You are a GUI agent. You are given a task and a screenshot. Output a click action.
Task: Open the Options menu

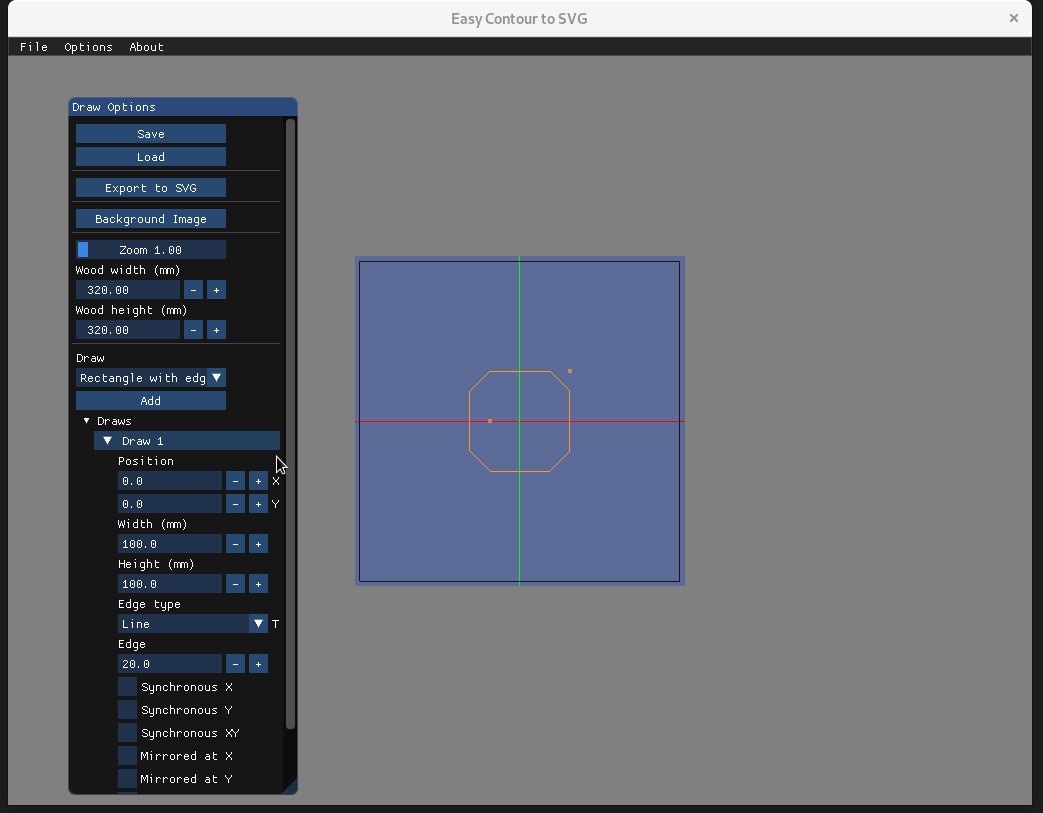88,47
